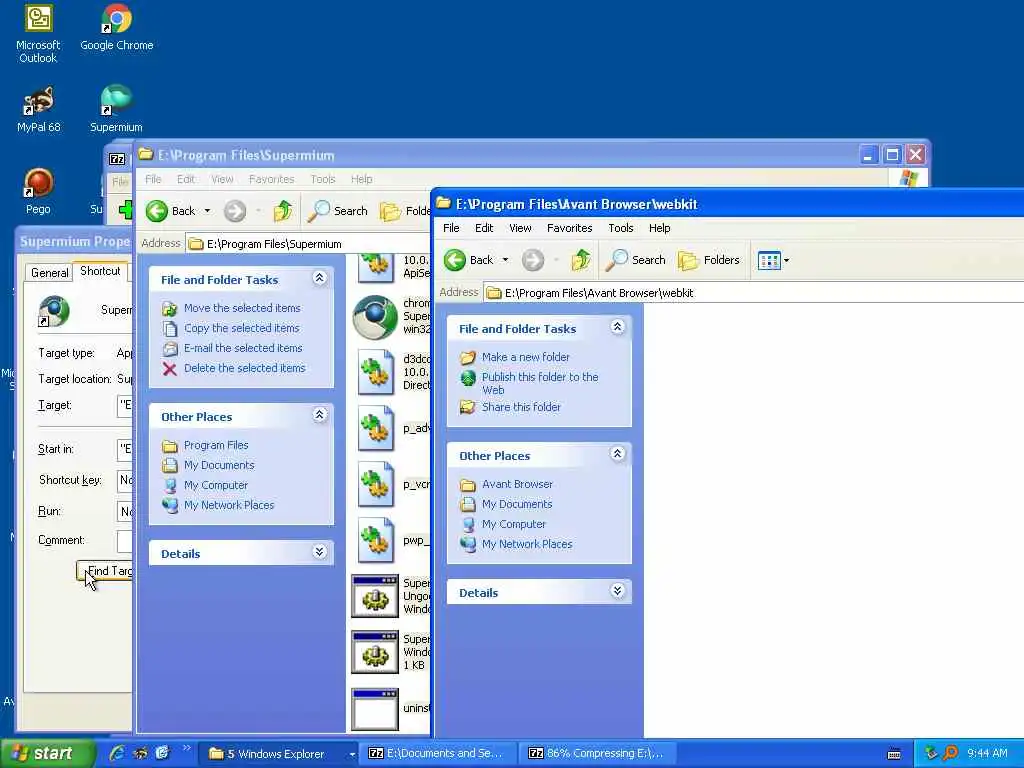Open My Network Places in webkit window sidebar
This screenshot has height=768, width=1024.
(527, 544)
